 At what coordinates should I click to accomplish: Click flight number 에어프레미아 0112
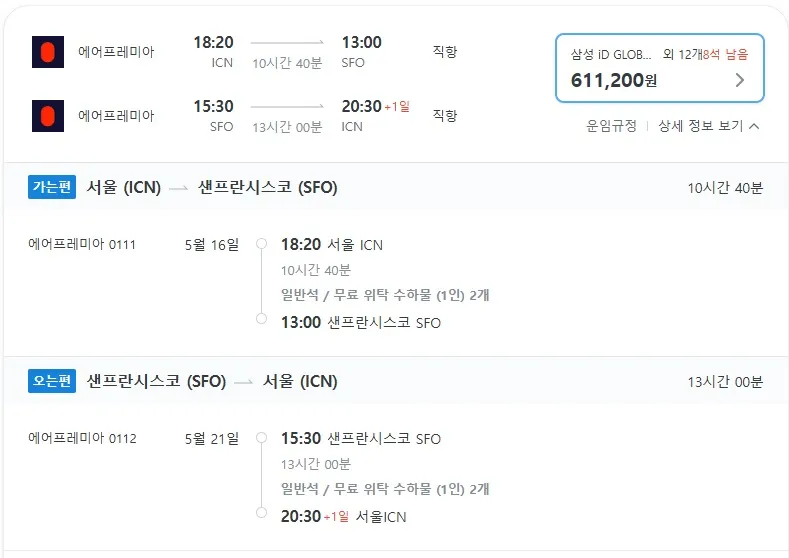click(x=83, y=438)
